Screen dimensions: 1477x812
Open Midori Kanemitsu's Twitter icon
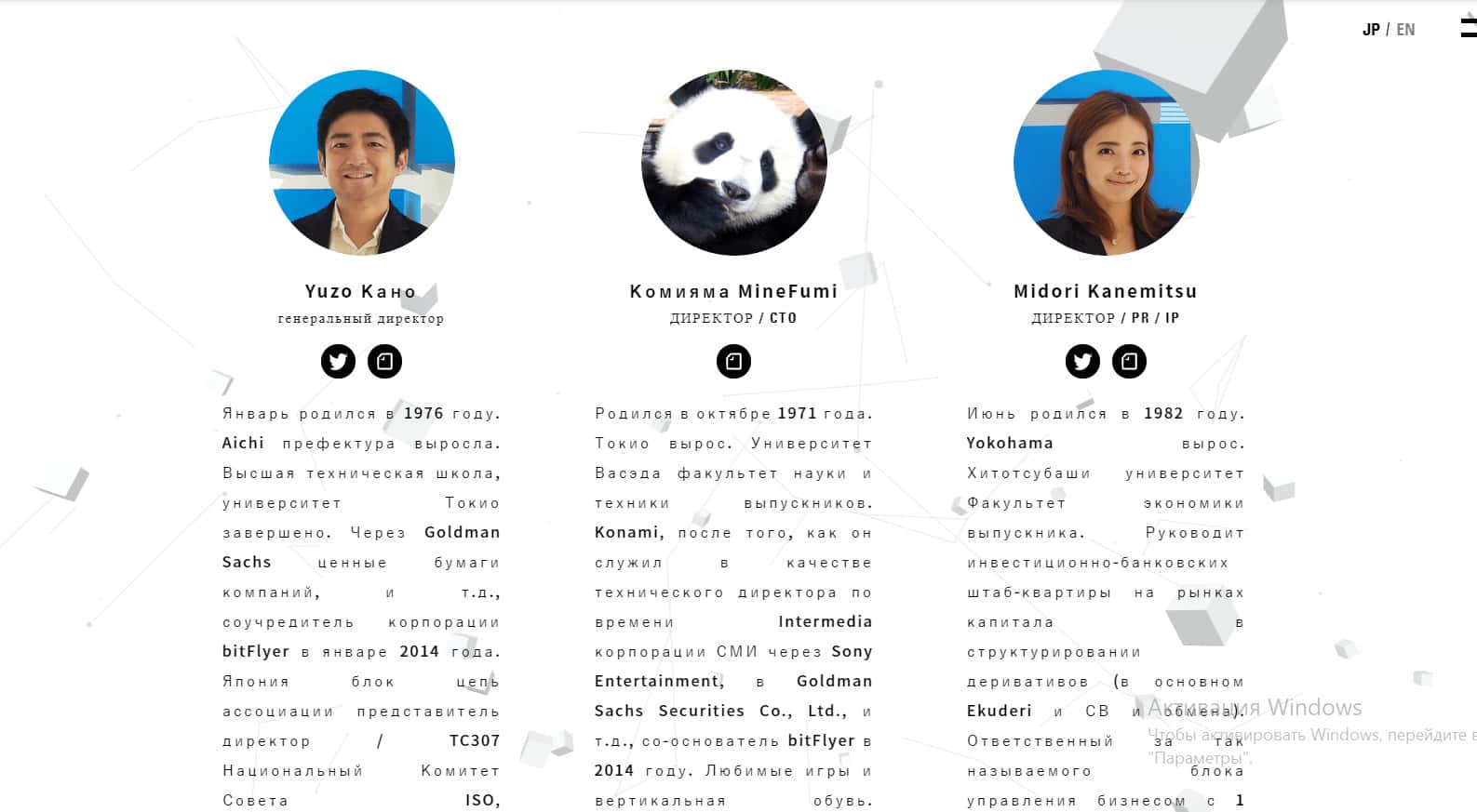1082,361
